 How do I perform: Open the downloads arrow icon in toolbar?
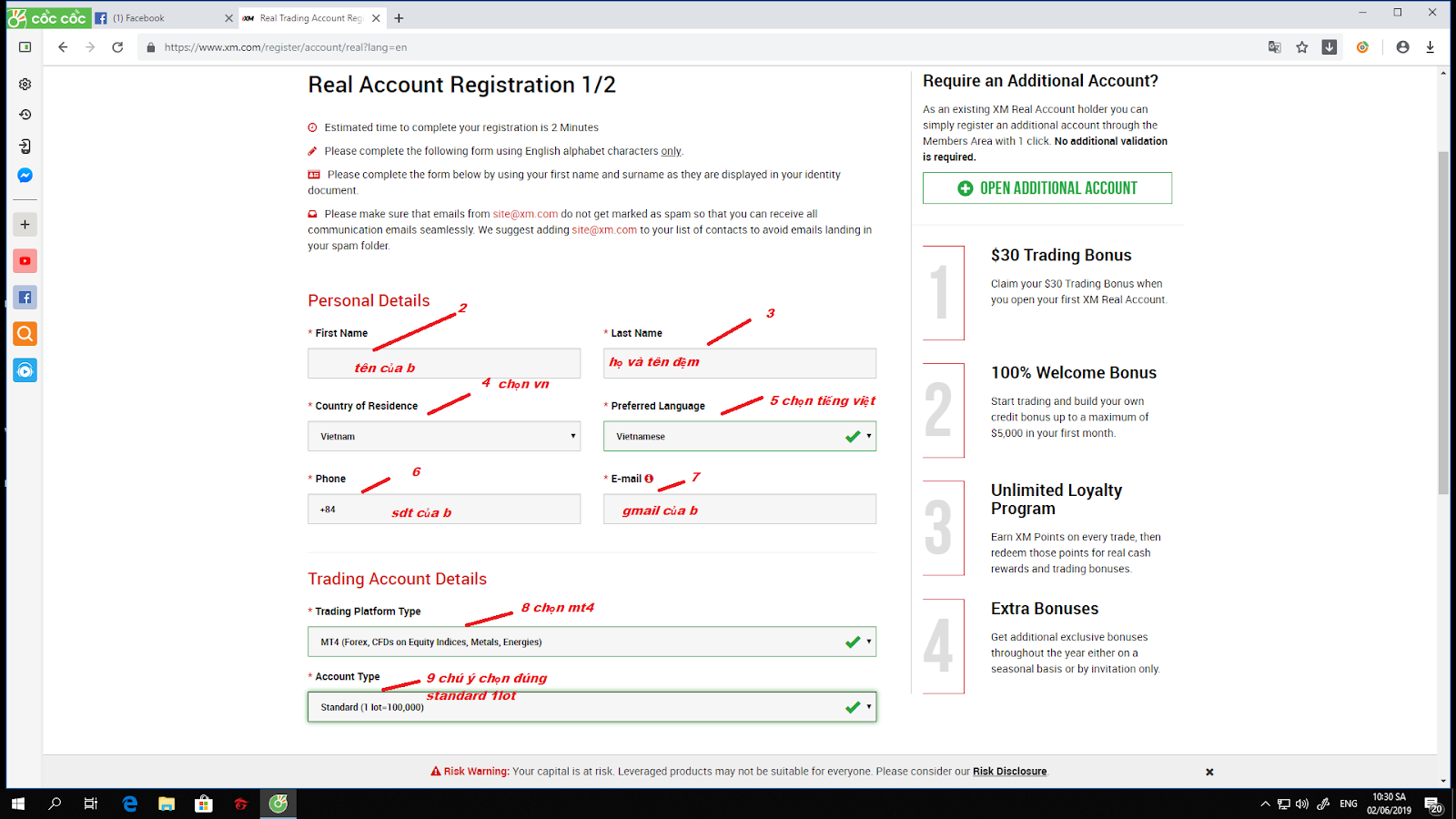[x=1330, y=47]
